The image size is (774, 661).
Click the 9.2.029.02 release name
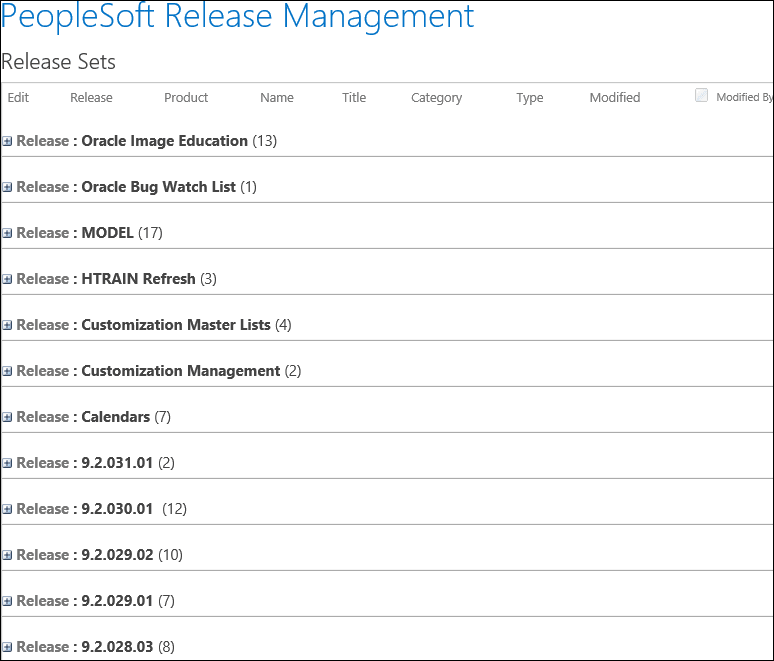[117, 554]
